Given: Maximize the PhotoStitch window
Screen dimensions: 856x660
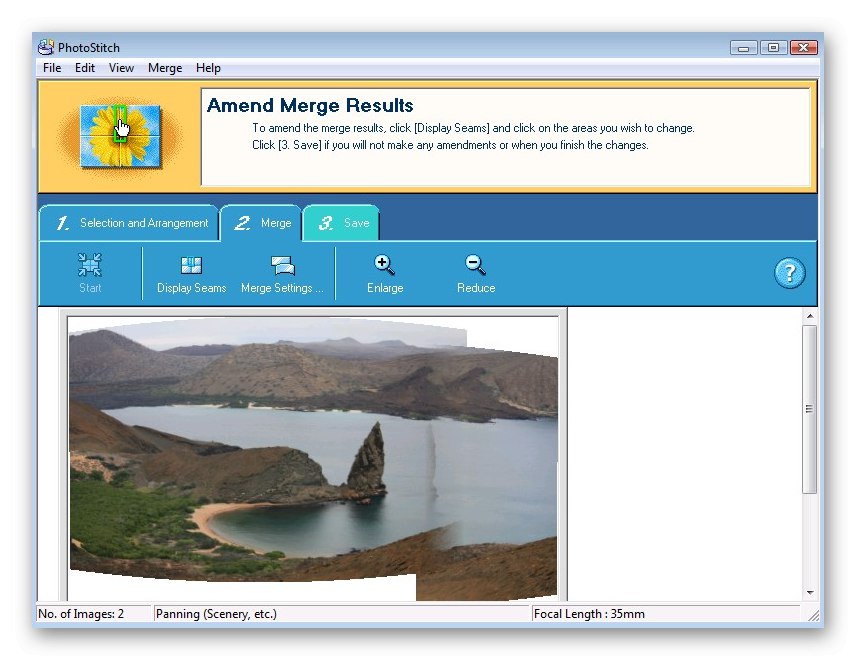Looking at the screenshot, I should 773,48.
